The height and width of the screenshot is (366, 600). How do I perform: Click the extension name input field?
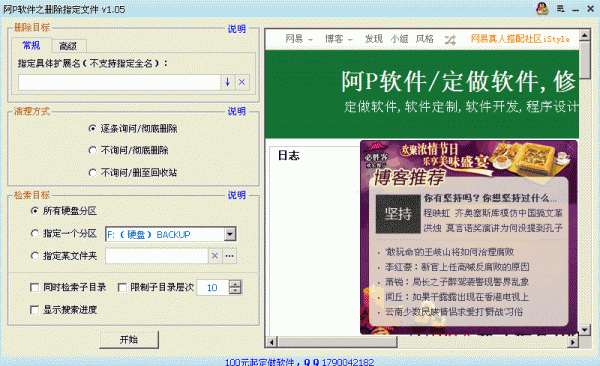[119, 82]
